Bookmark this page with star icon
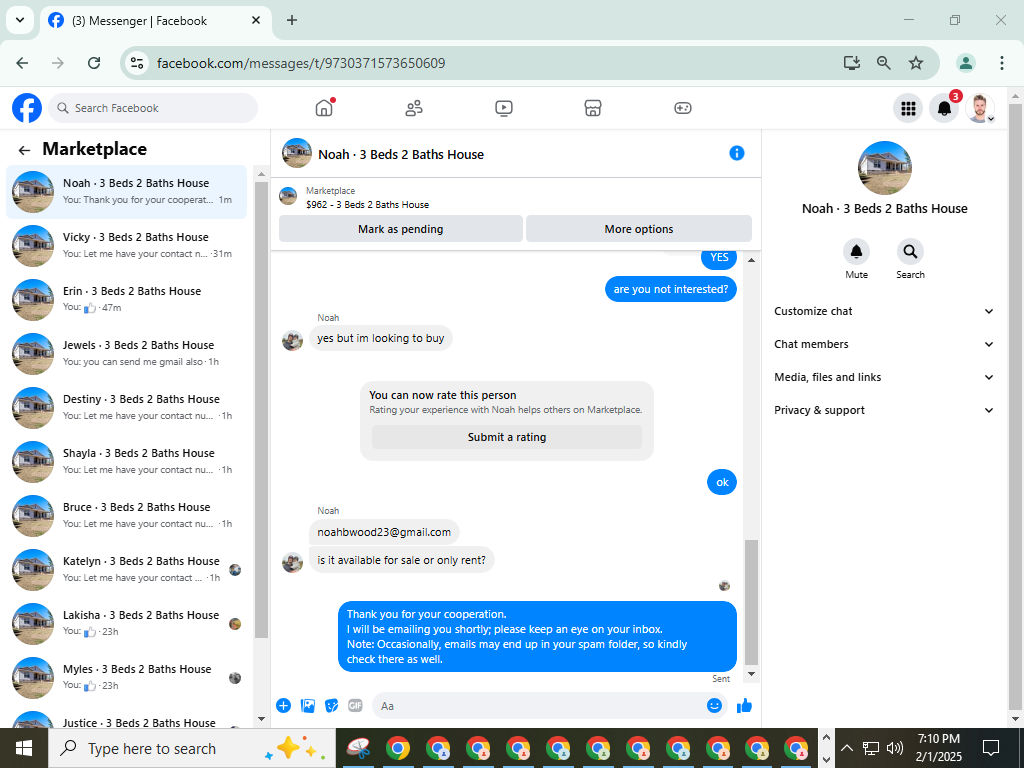1024x768 pixels. (916, 63)
